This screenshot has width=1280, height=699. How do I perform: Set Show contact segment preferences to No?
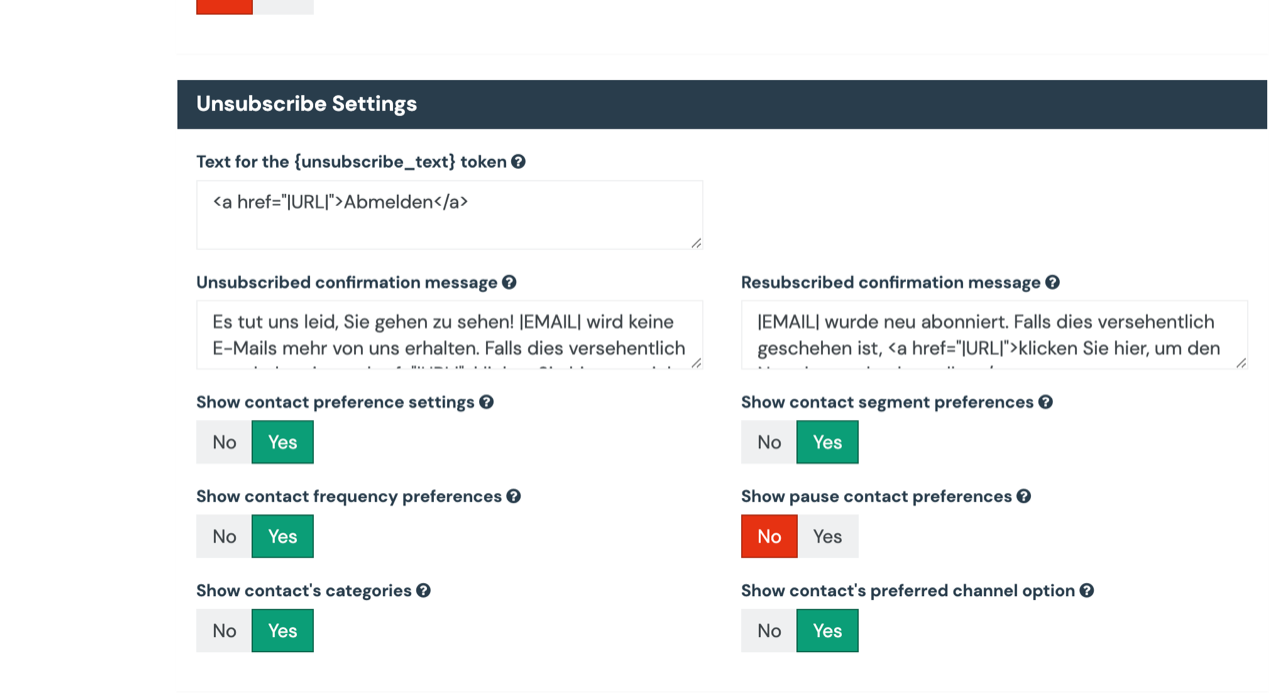769,442
